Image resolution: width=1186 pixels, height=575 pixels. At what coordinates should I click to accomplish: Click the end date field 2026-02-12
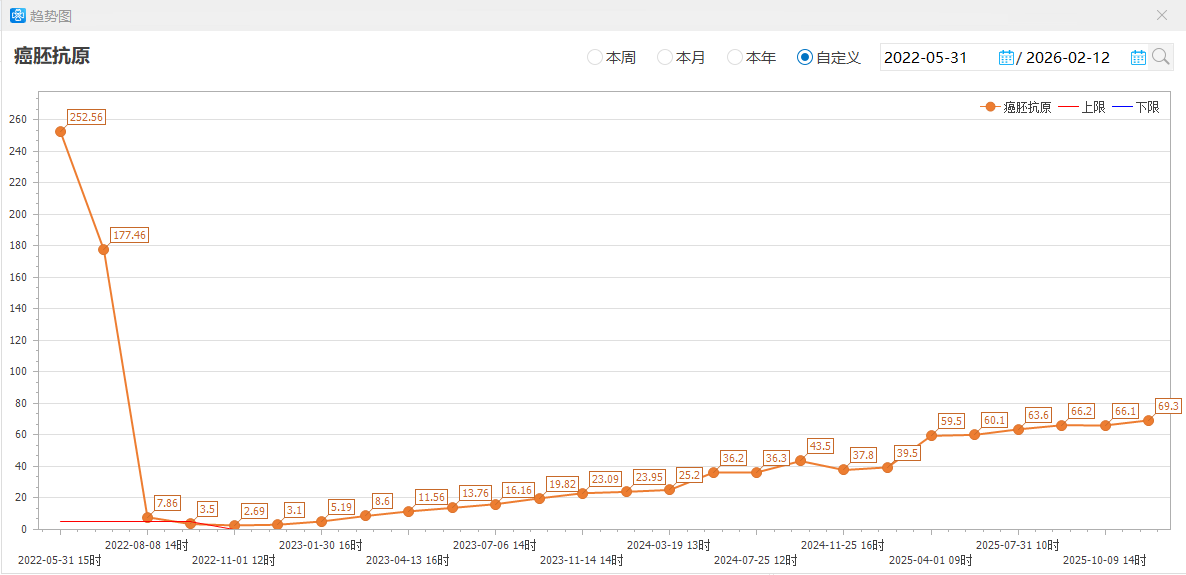click(1068, 57)
